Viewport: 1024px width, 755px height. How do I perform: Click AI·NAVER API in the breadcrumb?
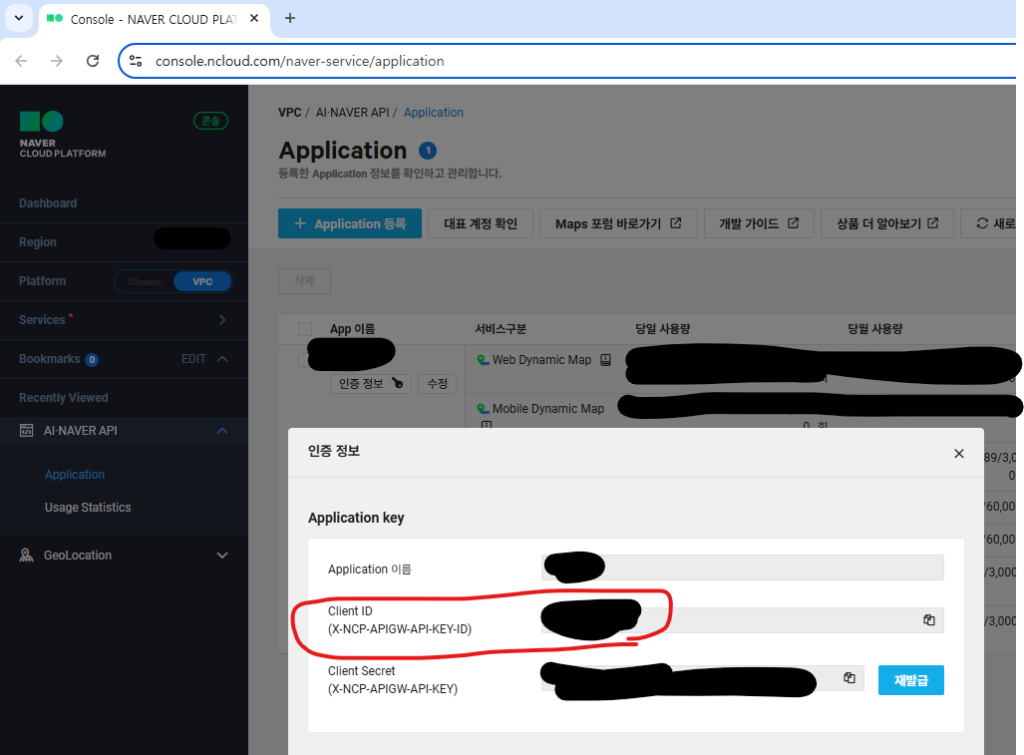coord(352,112)
